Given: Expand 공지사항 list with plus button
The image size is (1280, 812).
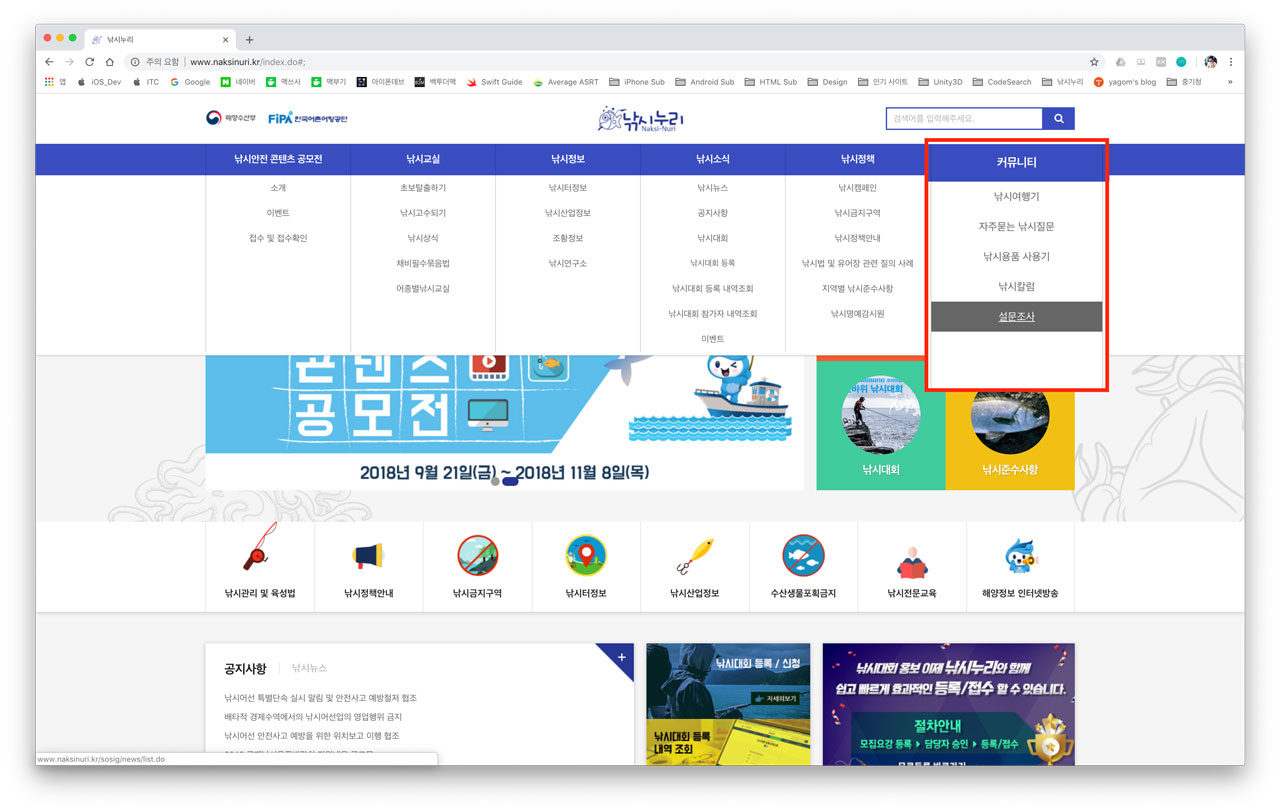Looking at the screenshot, I should (621, 657).
